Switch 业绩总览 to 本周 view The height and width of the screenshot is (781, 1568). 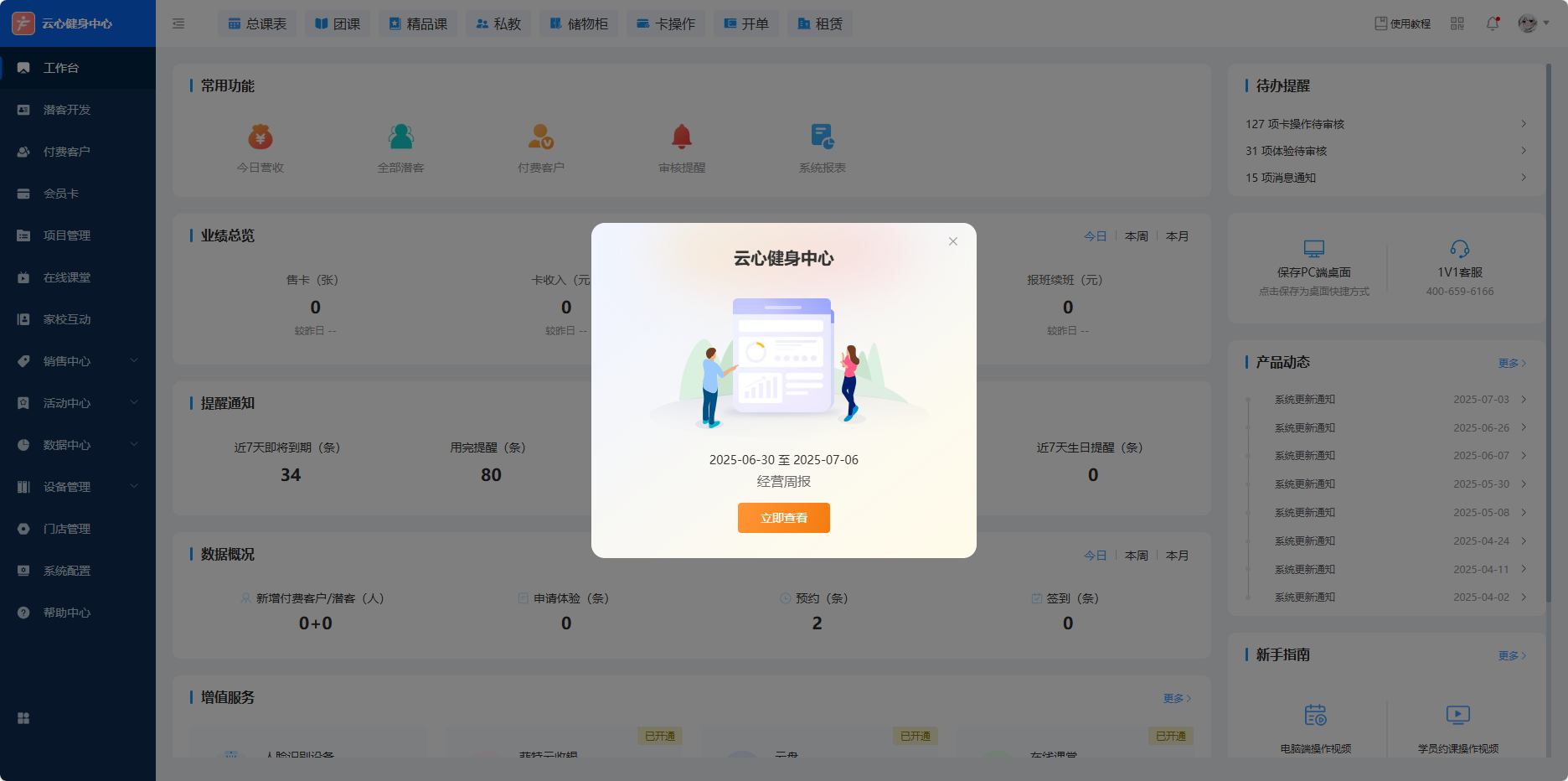pyautogui.click(x=1136, y=236)
